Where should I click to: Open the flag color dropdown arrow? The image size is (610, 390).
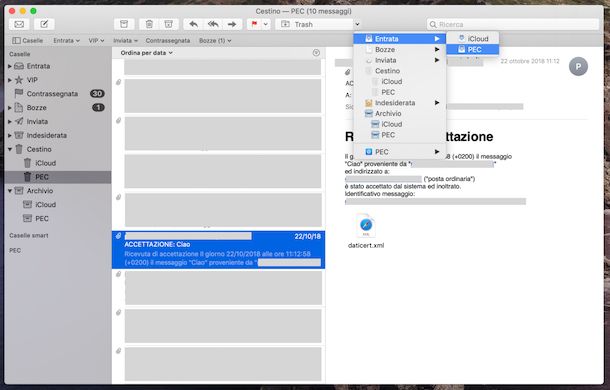tap(266, 24)
